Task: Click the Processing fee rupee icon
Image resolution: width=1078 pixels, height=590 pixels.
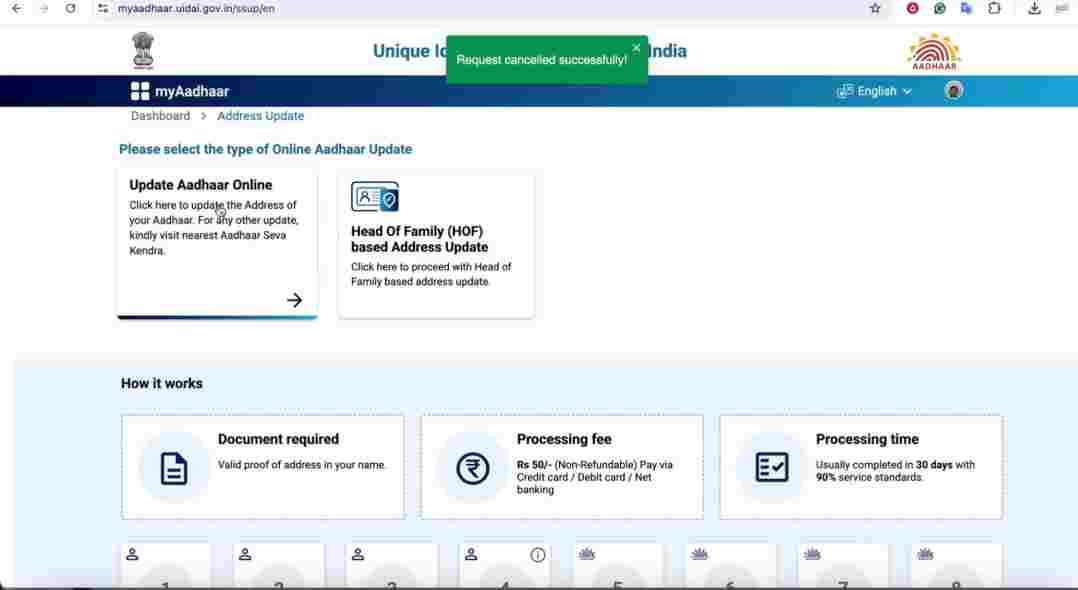Action: [x=473, y=468]
